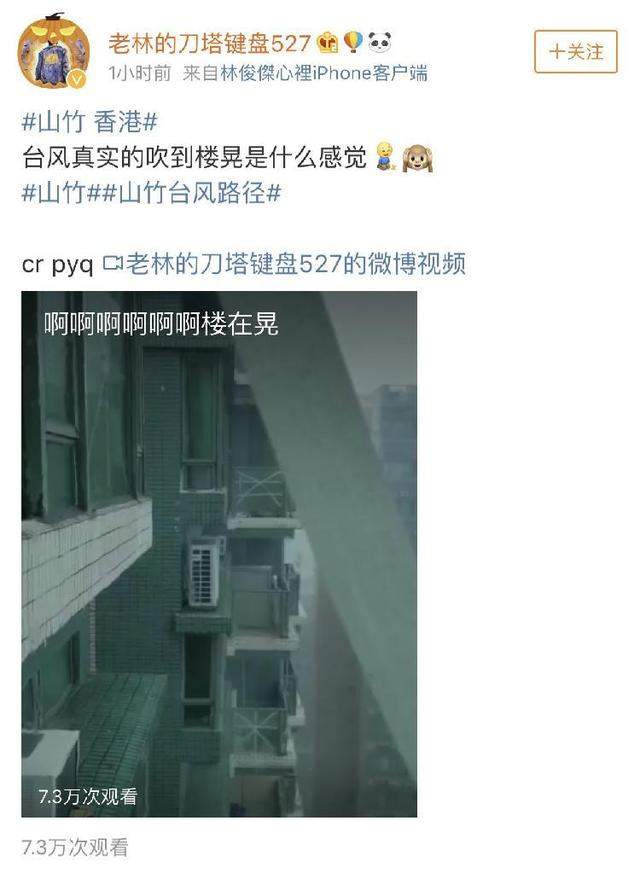Click the 7.3万次观看 overlay on video
Image resolution: width=640 pixels, height=879 pixels.
click(x=88, y=796)
